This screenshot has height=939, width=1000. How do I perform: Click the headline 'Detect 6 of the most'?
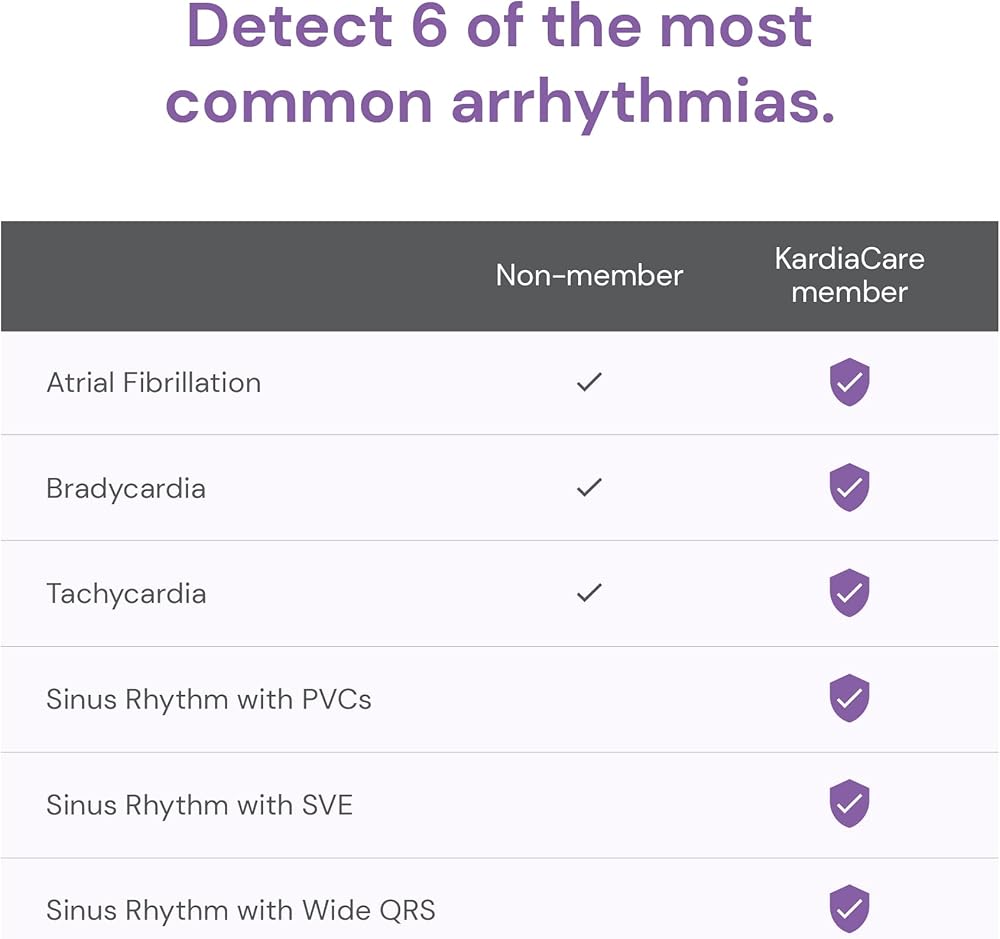[x=499, y=26]
